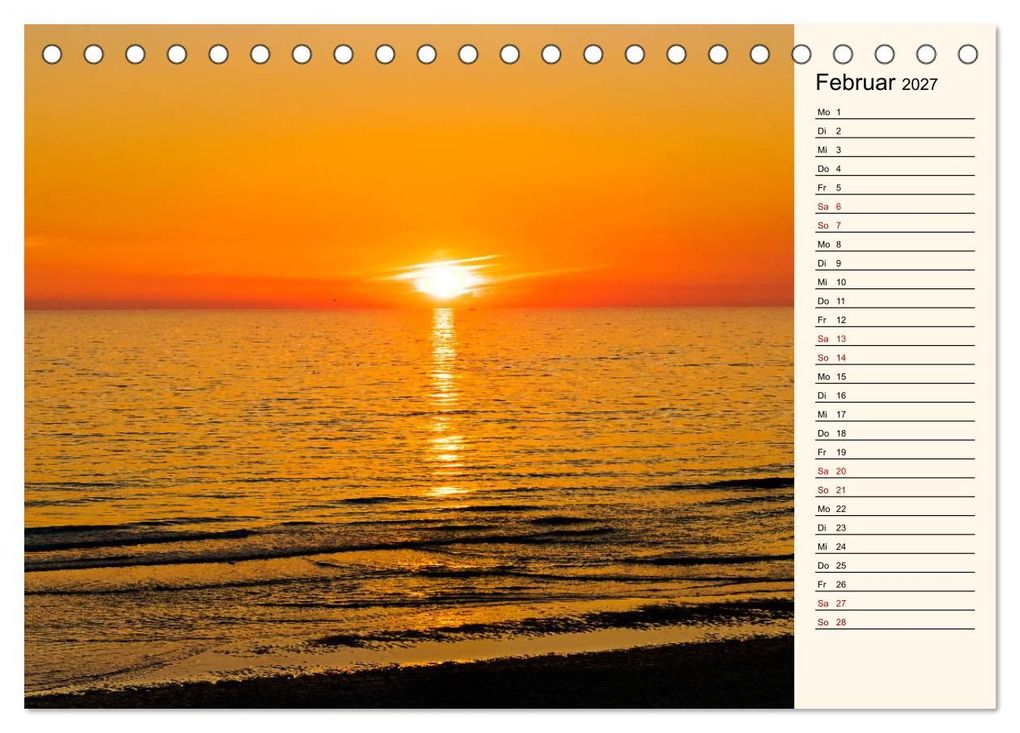
Task: Select the 'Di 16' calendar row
Action: (894, 395)
